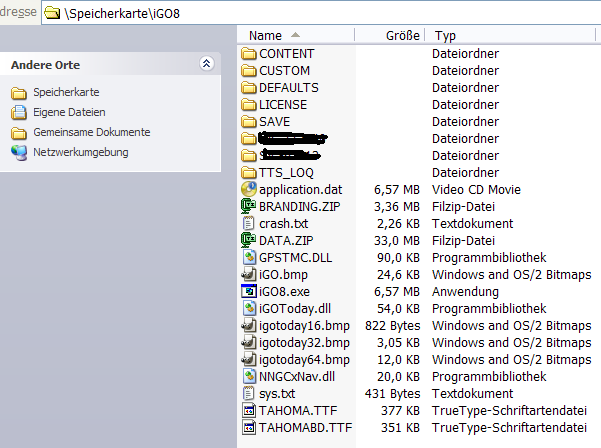
Task: Click the Eigene Dateien documents icon
Action: pyautogui.click(x=19, y=112)
